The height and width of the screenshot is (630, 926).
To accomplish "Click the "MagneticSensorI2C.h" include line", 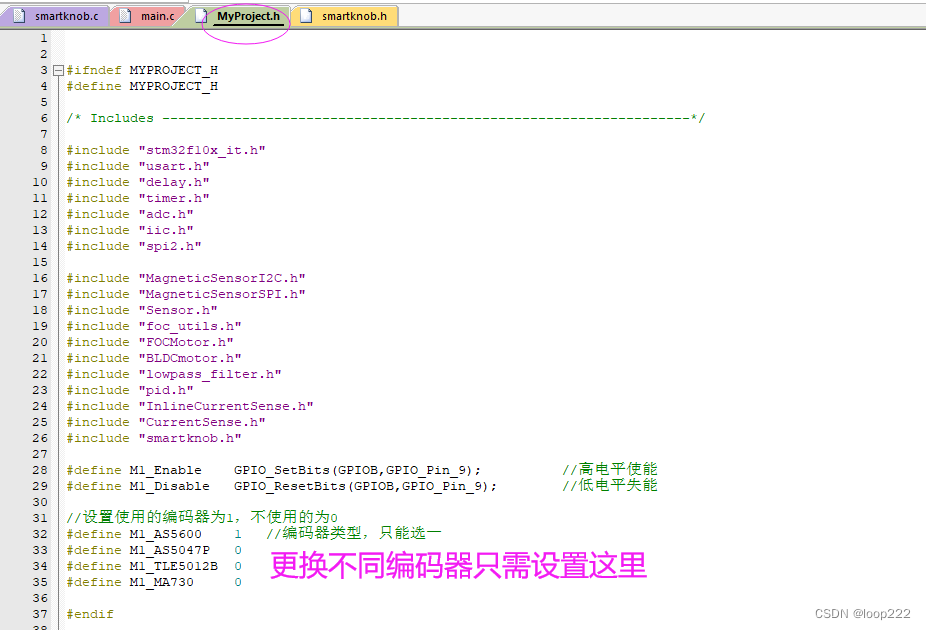I will [185, 278].
